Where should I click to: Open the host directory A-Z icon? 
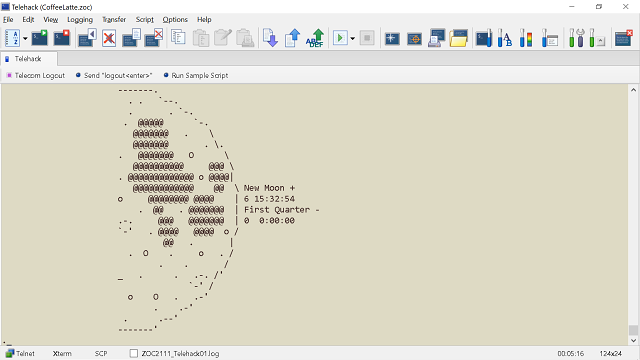click(12, 38)
